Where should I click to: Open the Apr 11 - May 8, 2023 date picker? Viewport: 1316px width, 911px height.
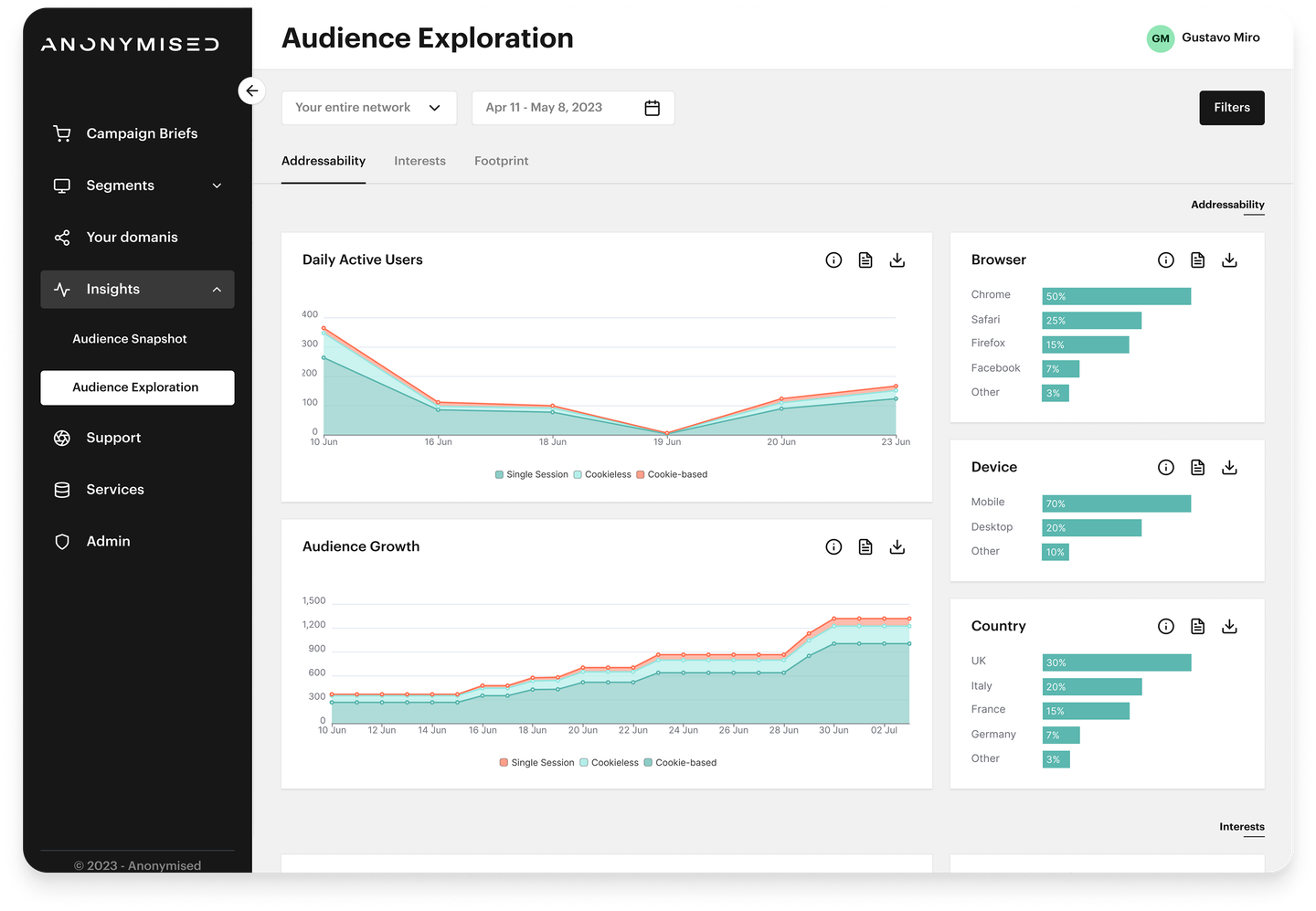[573, 108]
